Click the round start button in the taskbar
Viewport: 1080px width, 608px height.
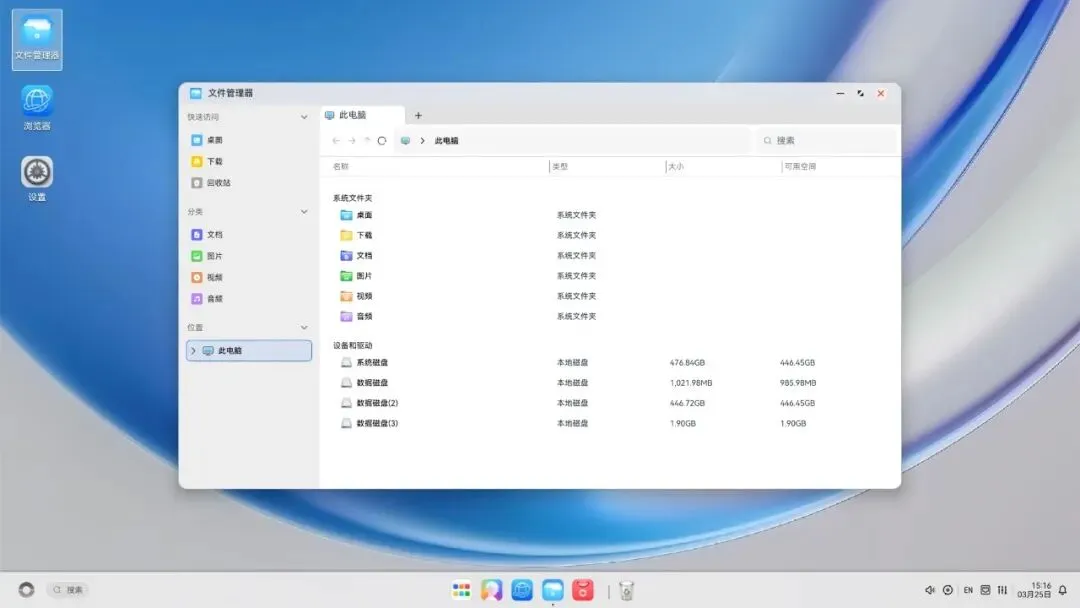click(26, 590)
